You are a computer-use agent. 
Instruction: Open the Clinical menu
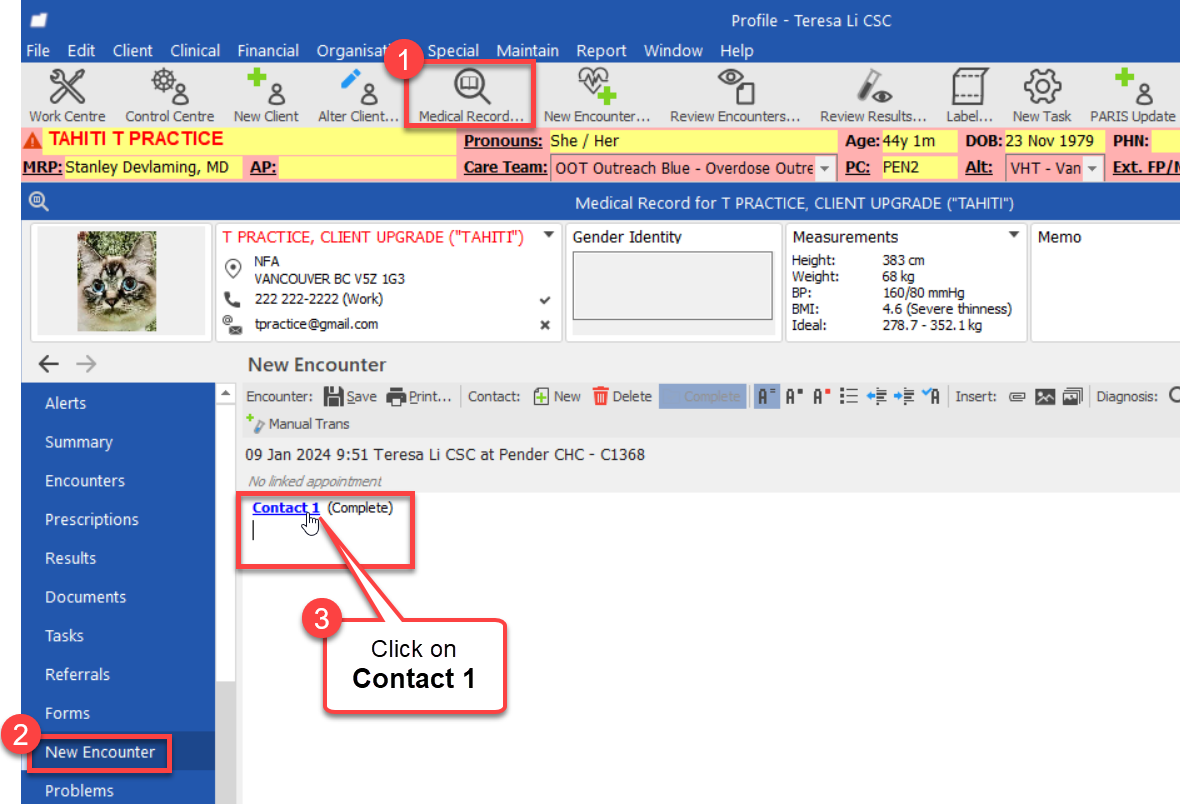195,50
